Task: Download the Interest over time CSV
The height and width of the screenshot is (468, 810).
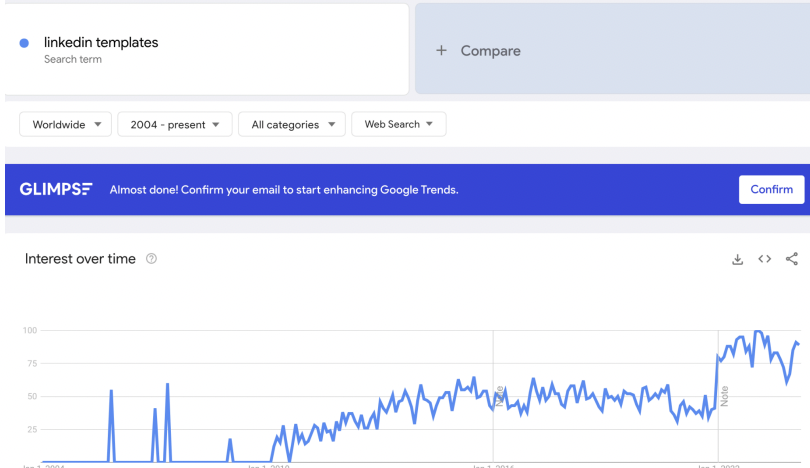Action: [x=738, y=259]
